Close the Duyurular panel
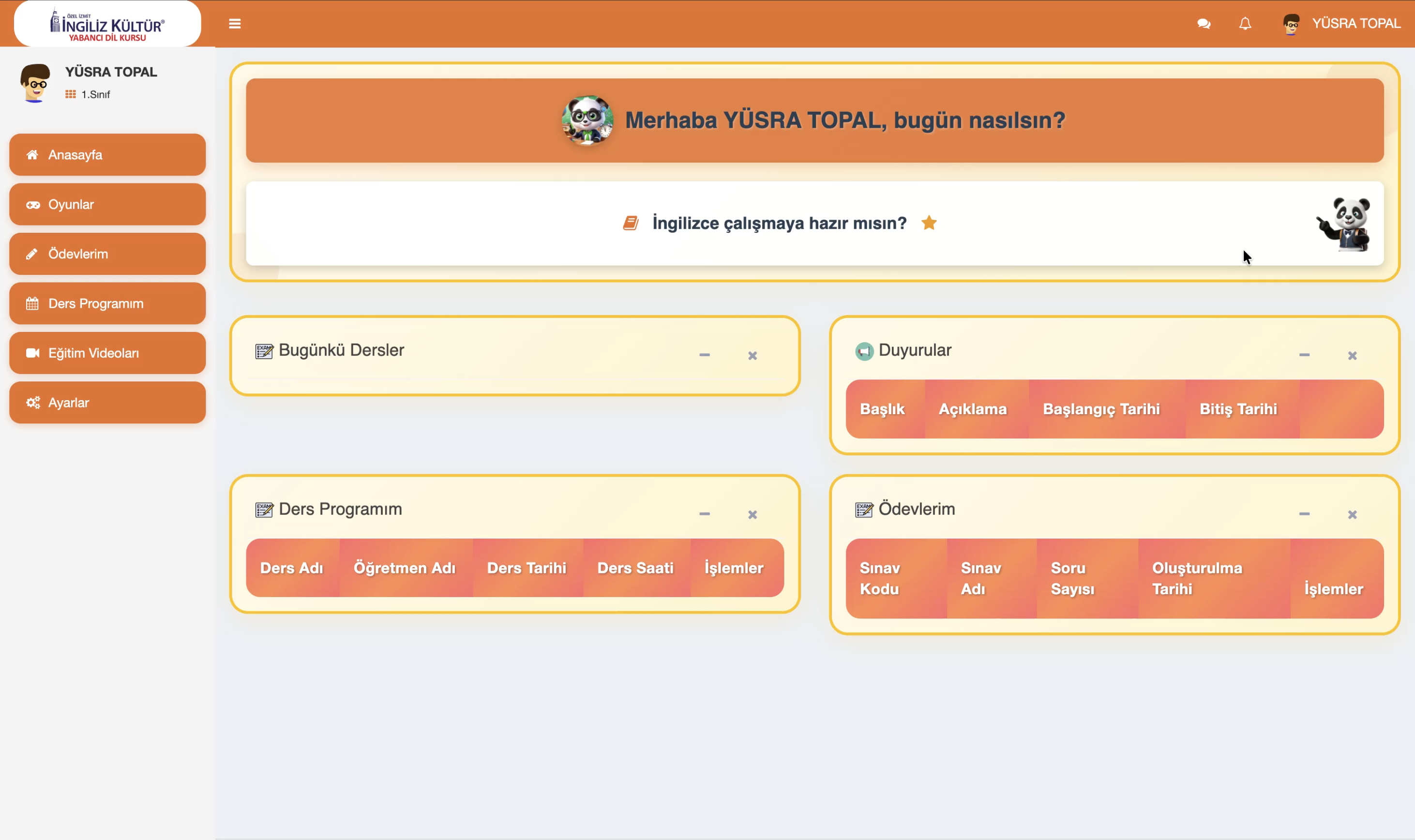 tap(1353, 356)
